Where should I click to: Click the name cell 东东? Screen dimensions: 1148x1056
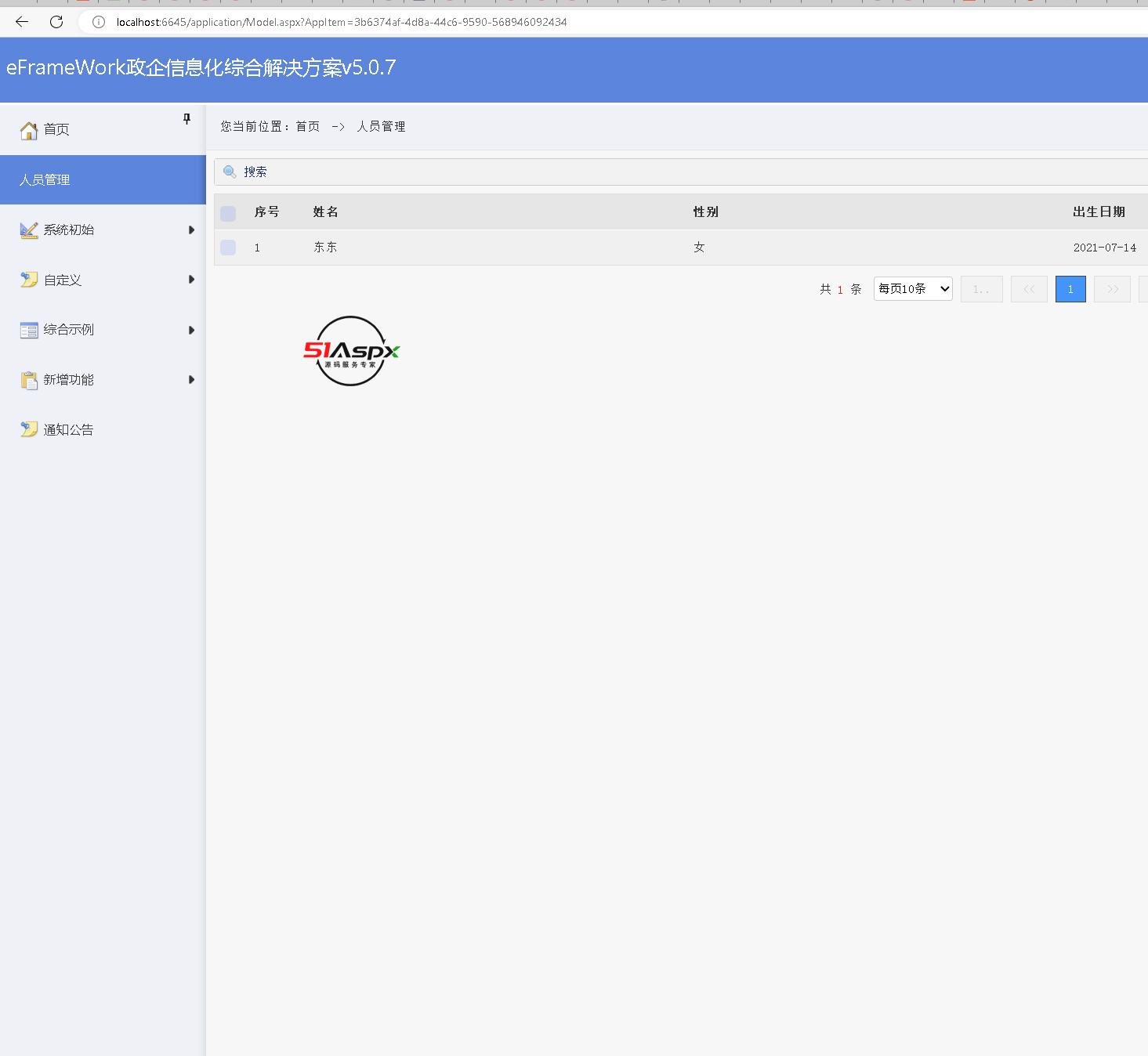(x=325, y=248)
